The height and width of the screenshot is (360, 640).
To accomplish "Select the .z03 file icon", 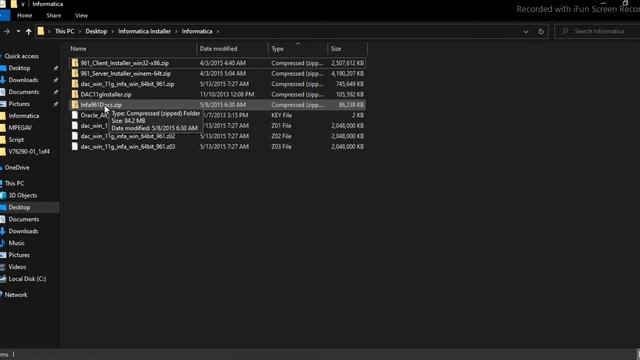I will click(75, 147).
